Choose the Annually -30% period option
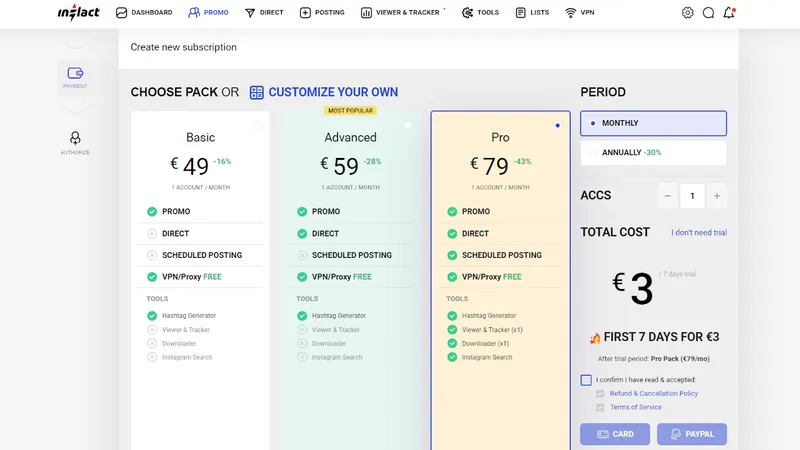Viewport: 800px width, 450px height. (653, 153)
